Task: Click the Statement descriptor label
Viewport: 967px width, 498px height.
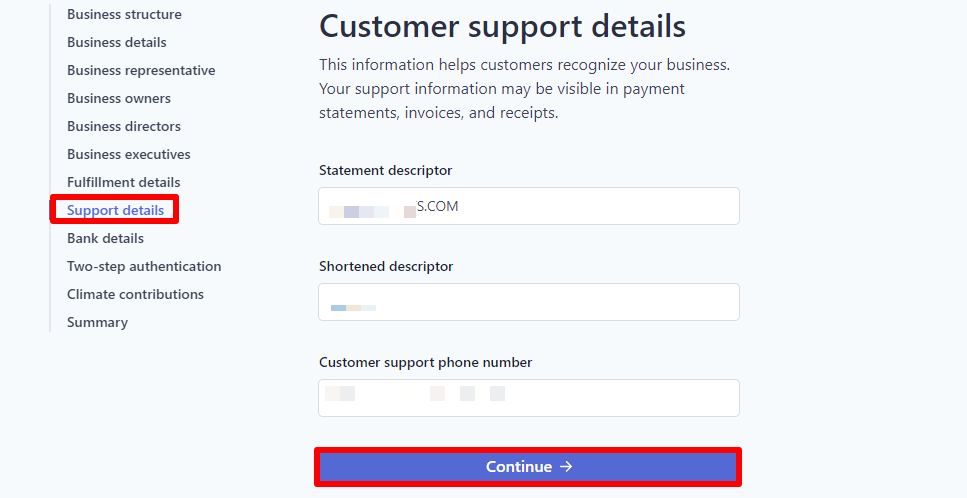Action: (x=386, y=171)
